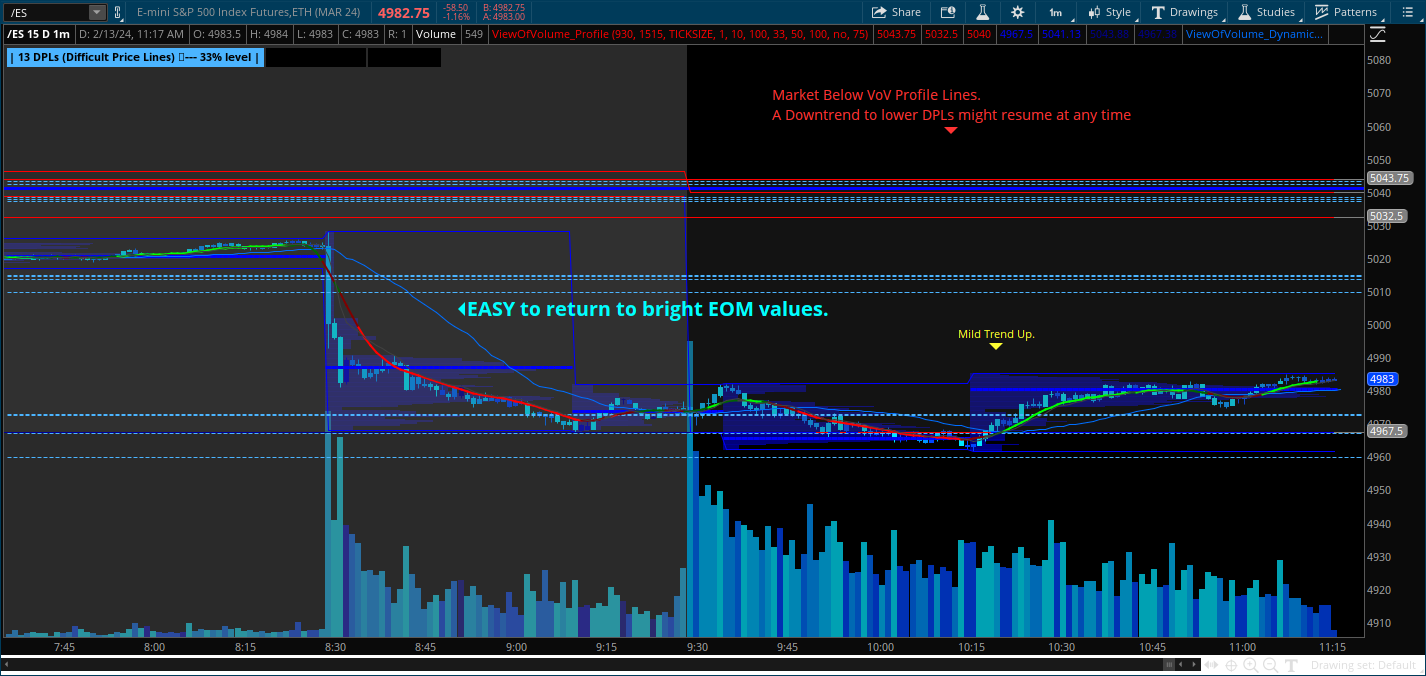Expand the /ES symbol dropdown arrow

pyautogui.click(x=97, y=12)
